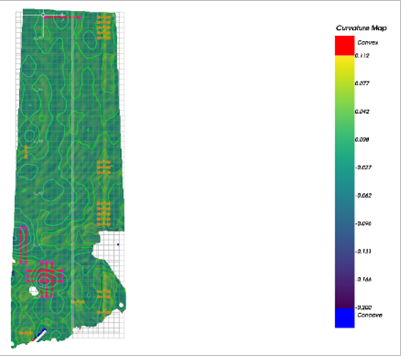Click the lone orange marker at bottom left

26,333
